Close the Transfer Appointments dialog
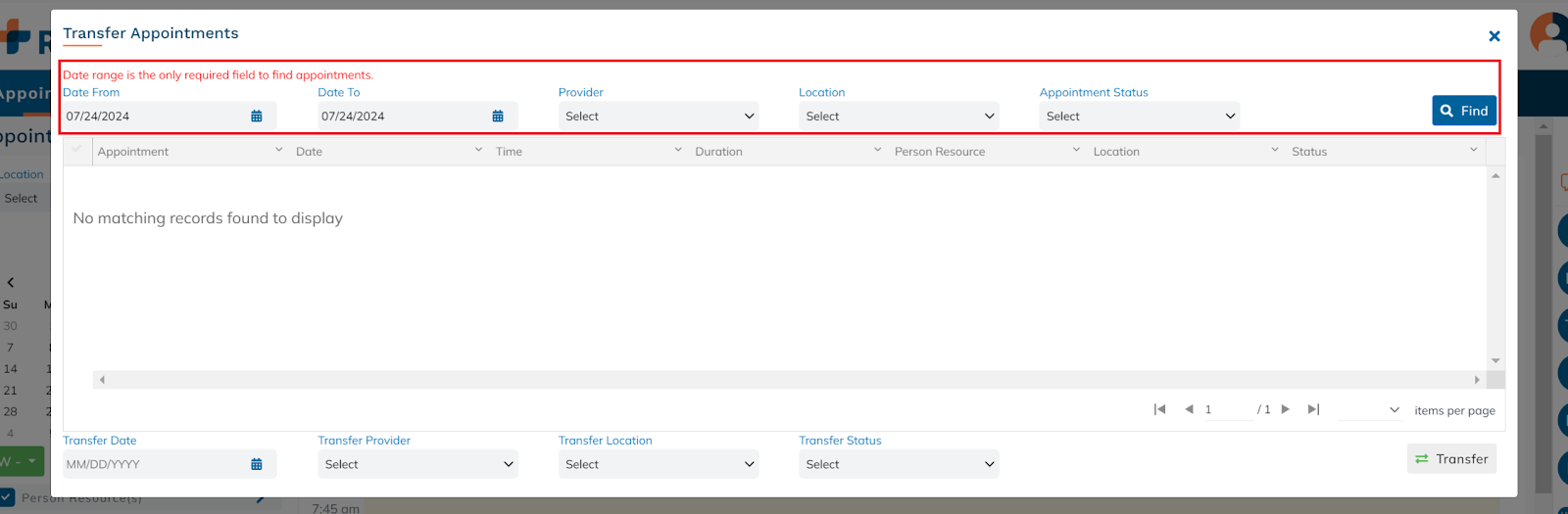1568x514 pixels. click(1494, 36)
